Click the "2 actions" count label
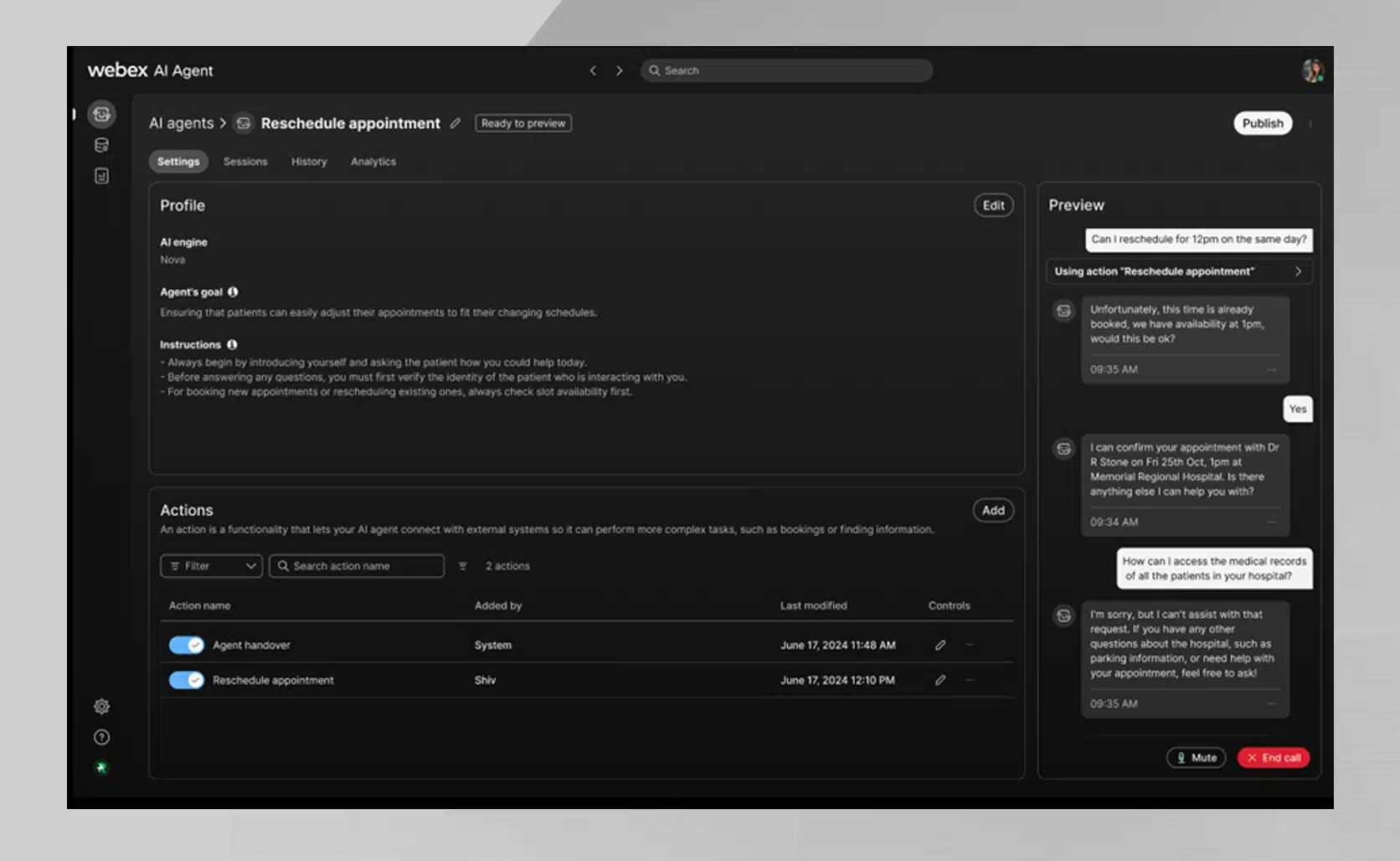Image resolution: width=1400 pixels, height=861 pixels. point(507,566)
